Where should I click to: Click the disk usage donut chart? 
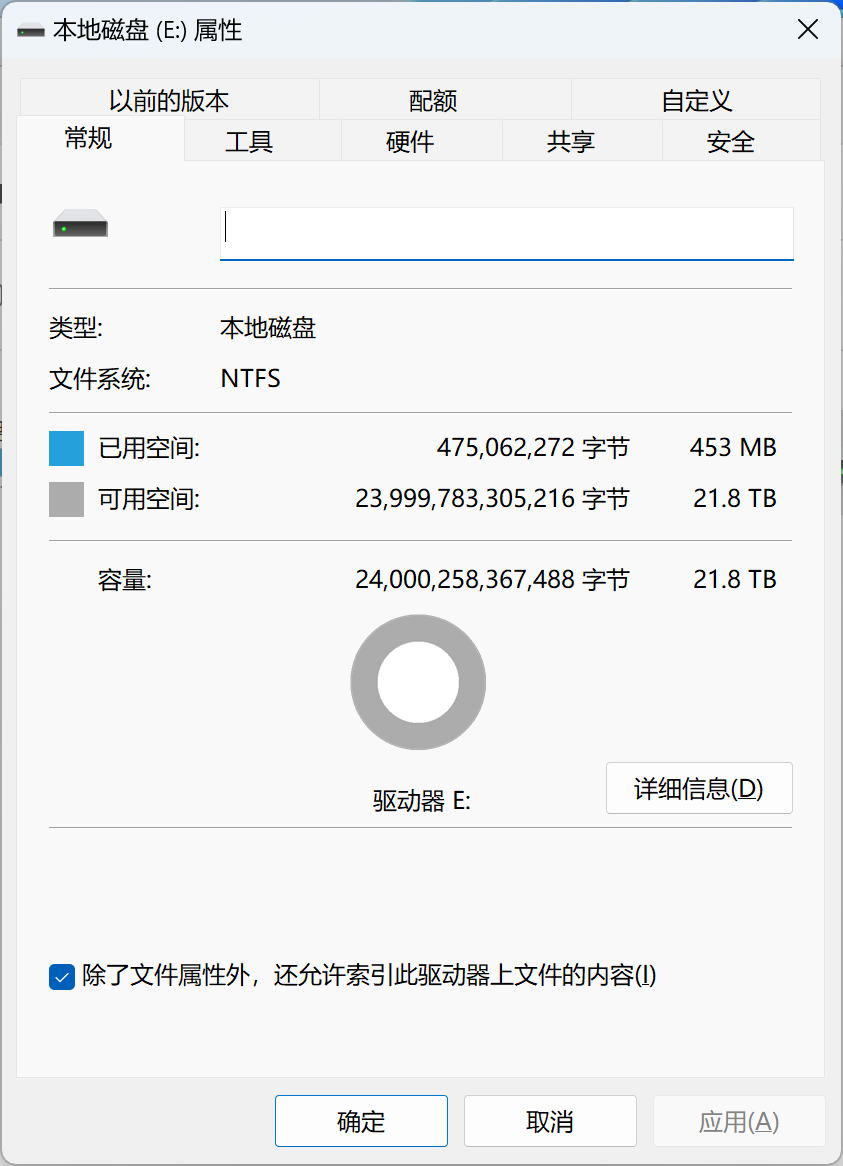coord(418,682)
